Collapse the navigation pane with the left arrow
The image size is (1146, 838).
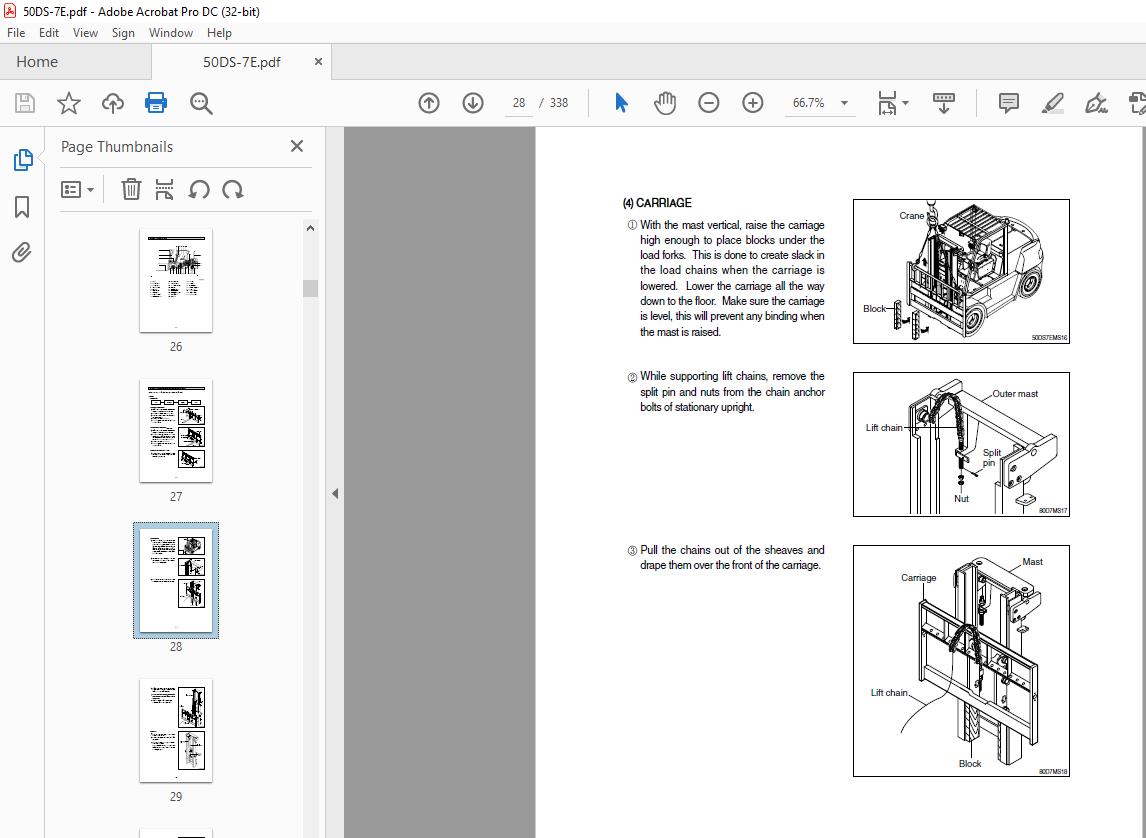[335, 493]
